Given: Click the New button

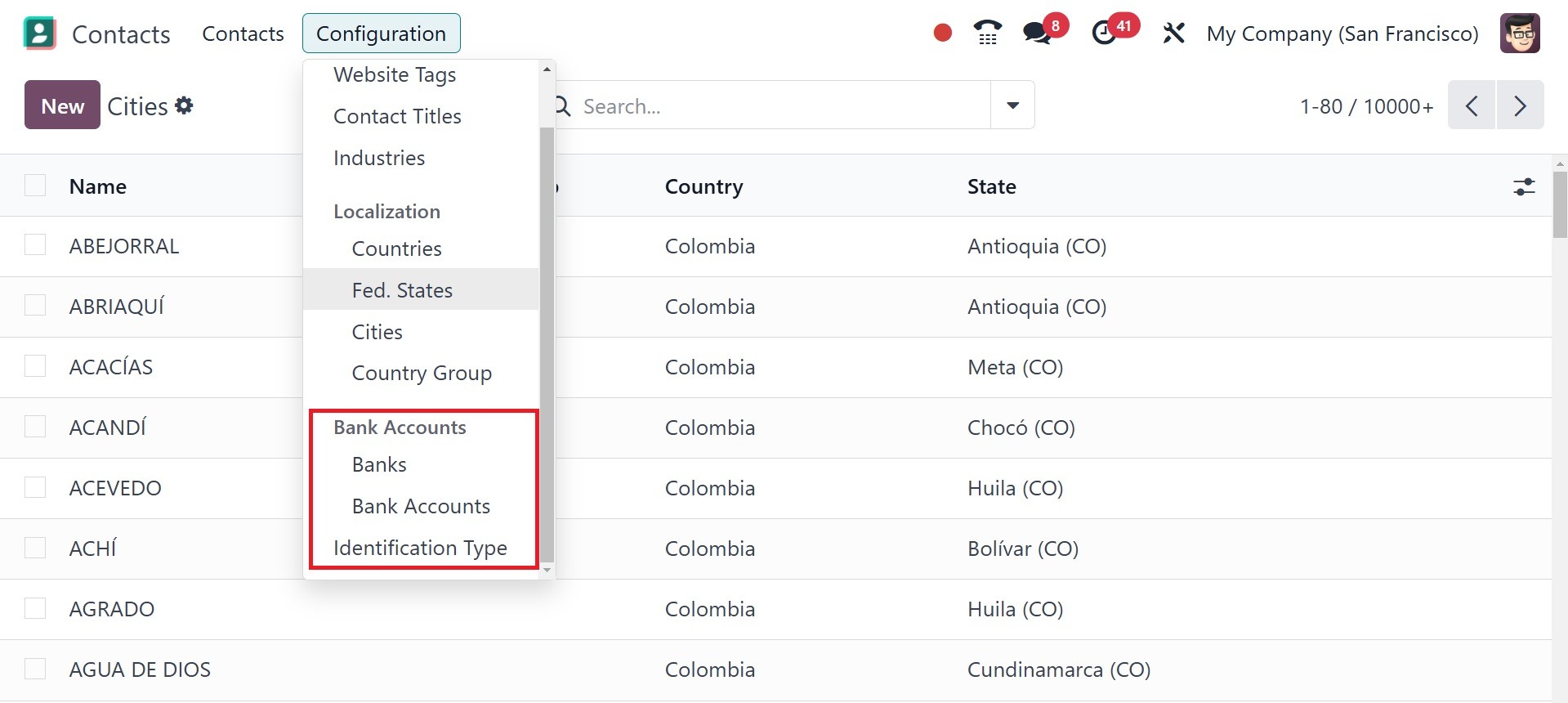Looking at the screenshot, I should tap(62, 105).
